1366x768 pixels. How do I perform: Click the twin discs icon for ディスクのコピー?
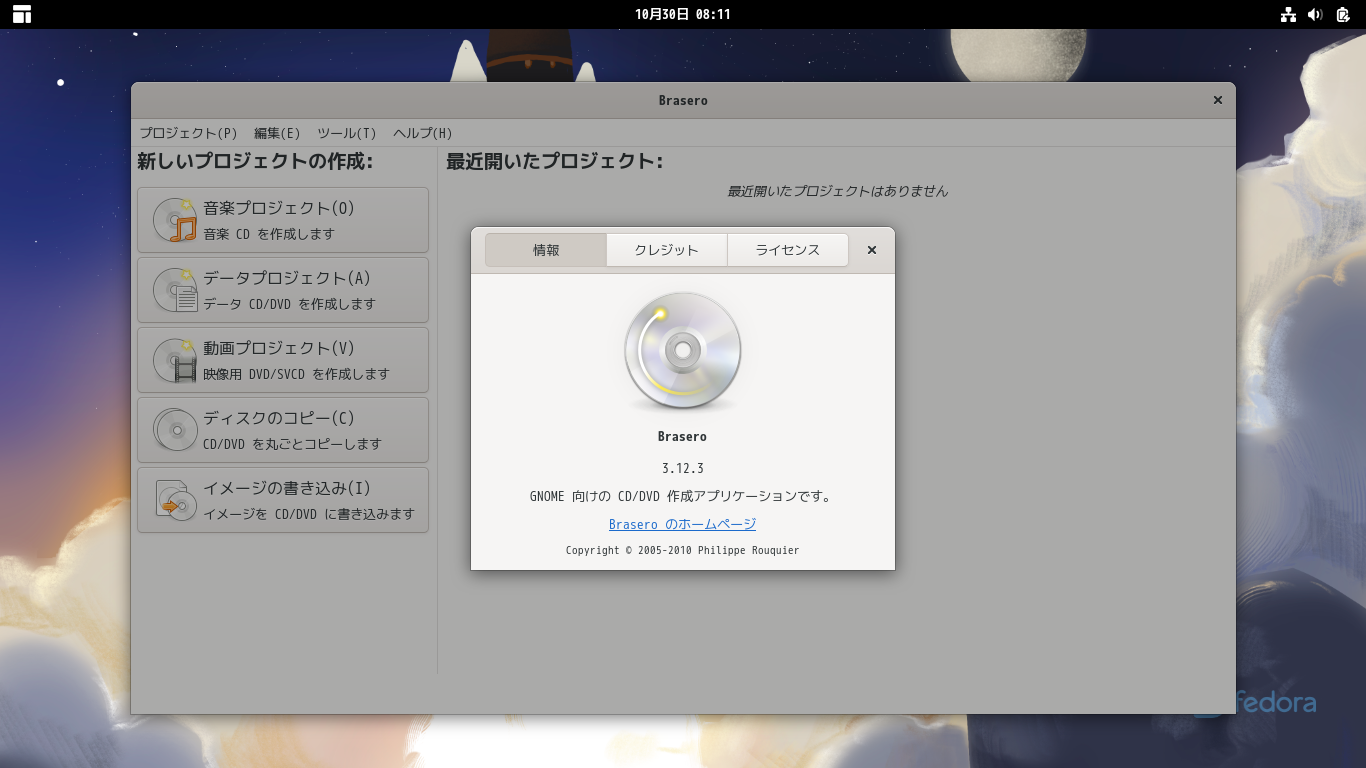coord(175,430)
